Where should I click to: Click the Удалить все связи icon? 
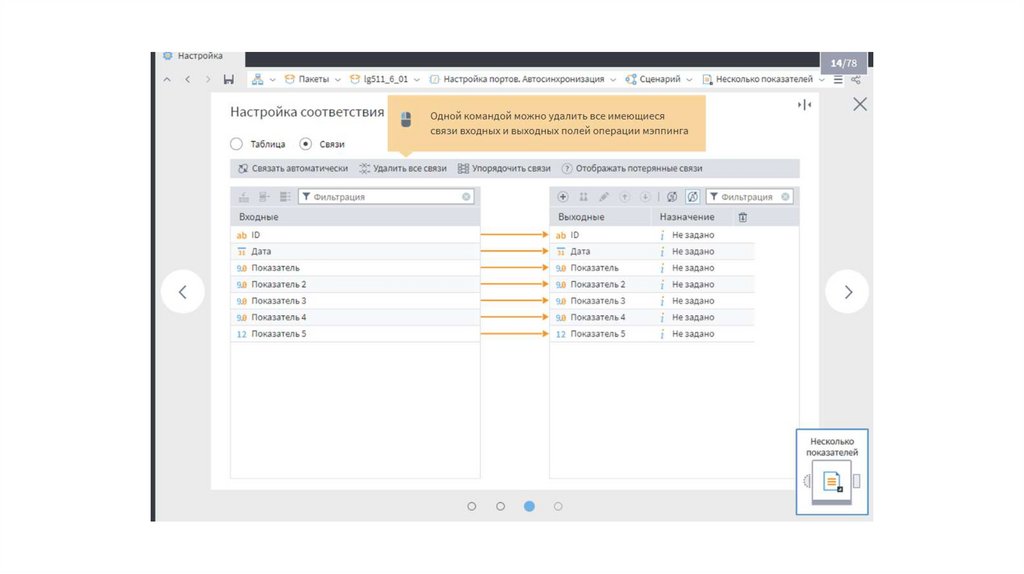[365, 169]
